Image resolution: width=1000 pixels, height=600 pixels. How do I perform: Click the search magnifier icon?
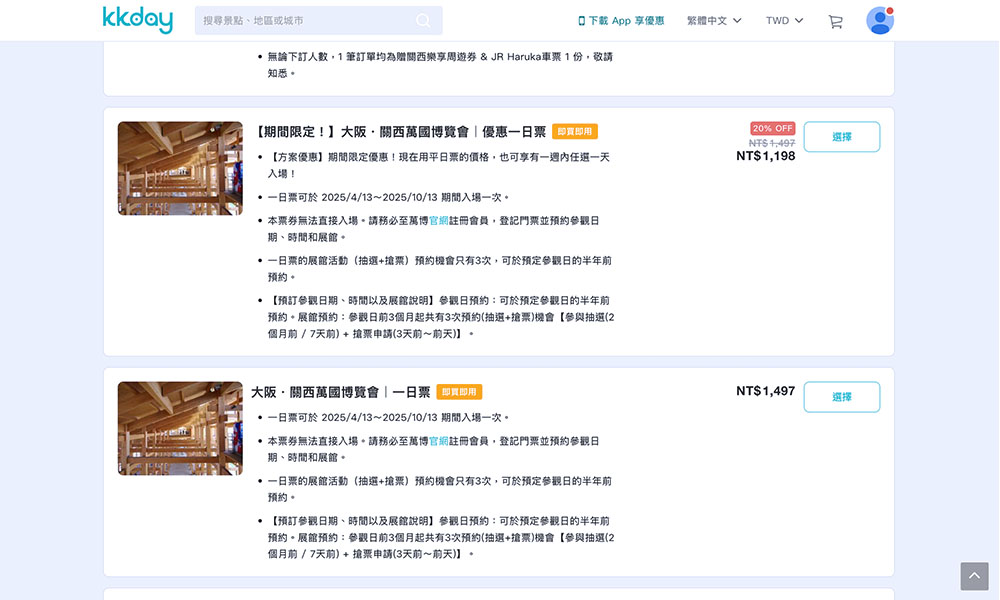point(423,20)
